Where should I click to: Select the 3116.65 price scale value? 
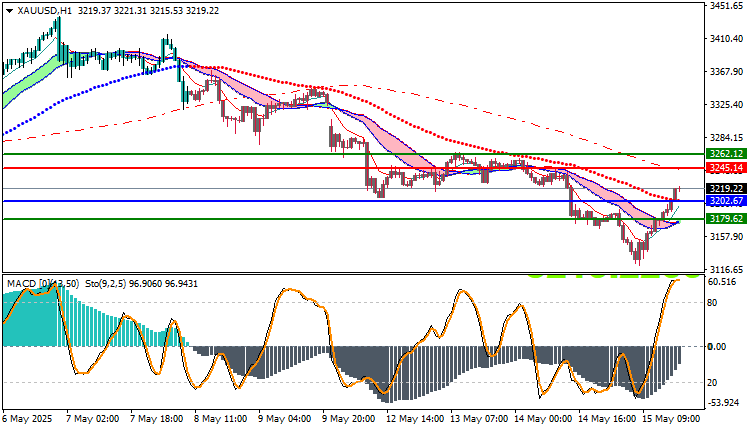coord(727,270)
